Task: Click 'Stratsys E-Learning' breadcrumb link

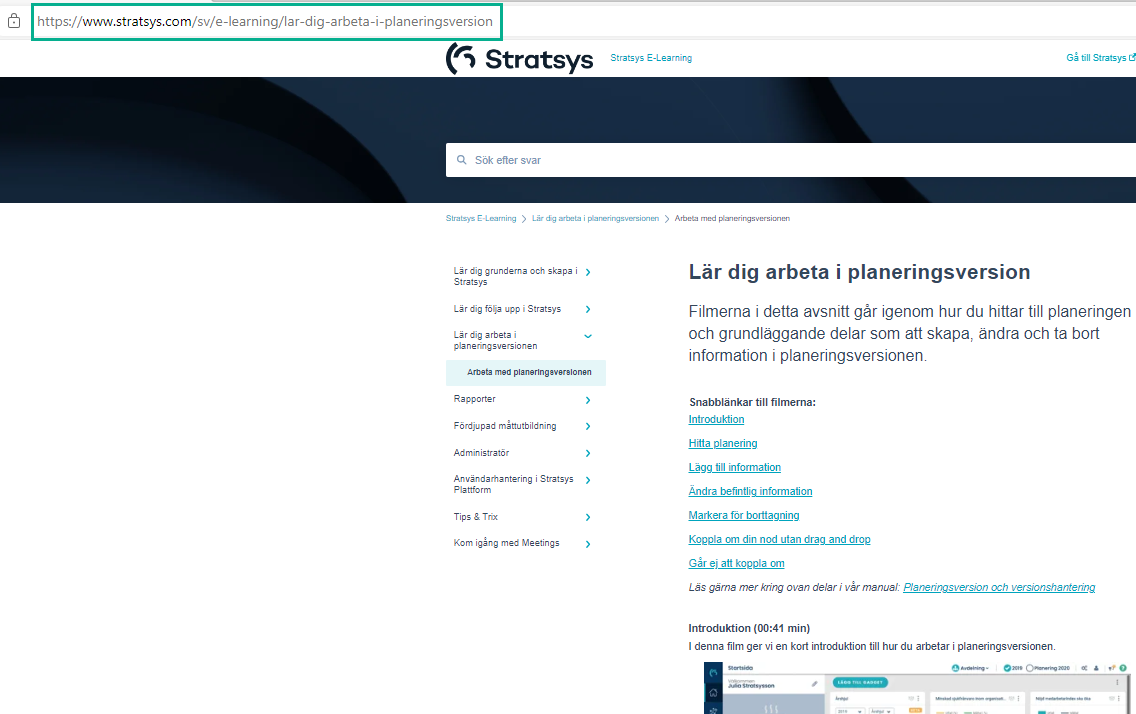Action: click(481, 218)
